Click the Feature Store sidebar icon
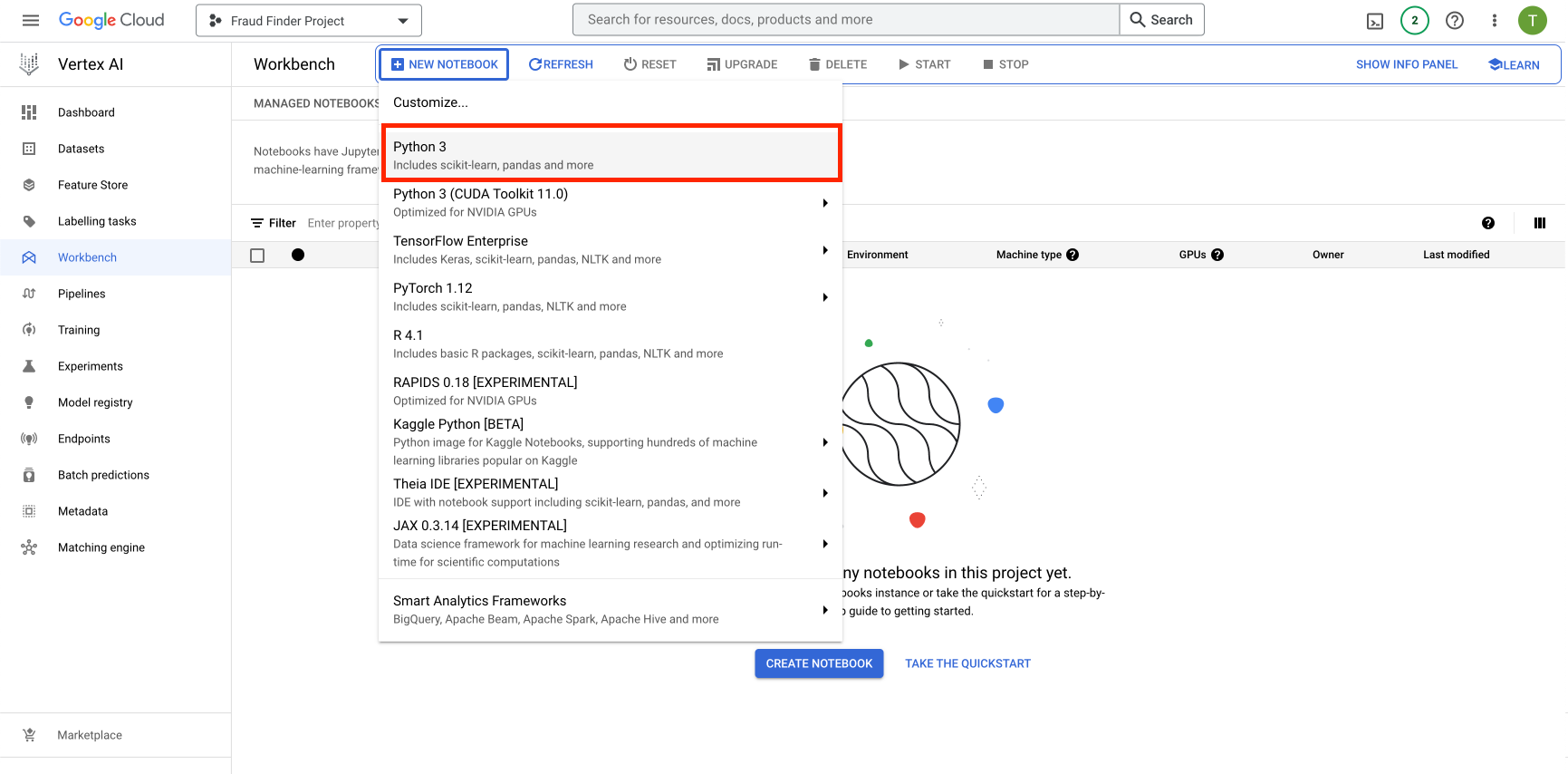The image size is (1568, 774). [29, 185]
